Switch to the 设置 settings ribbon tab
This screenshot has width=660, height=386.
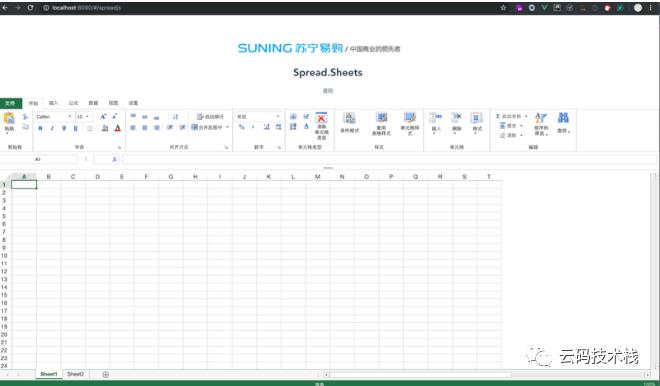point(133,103)
